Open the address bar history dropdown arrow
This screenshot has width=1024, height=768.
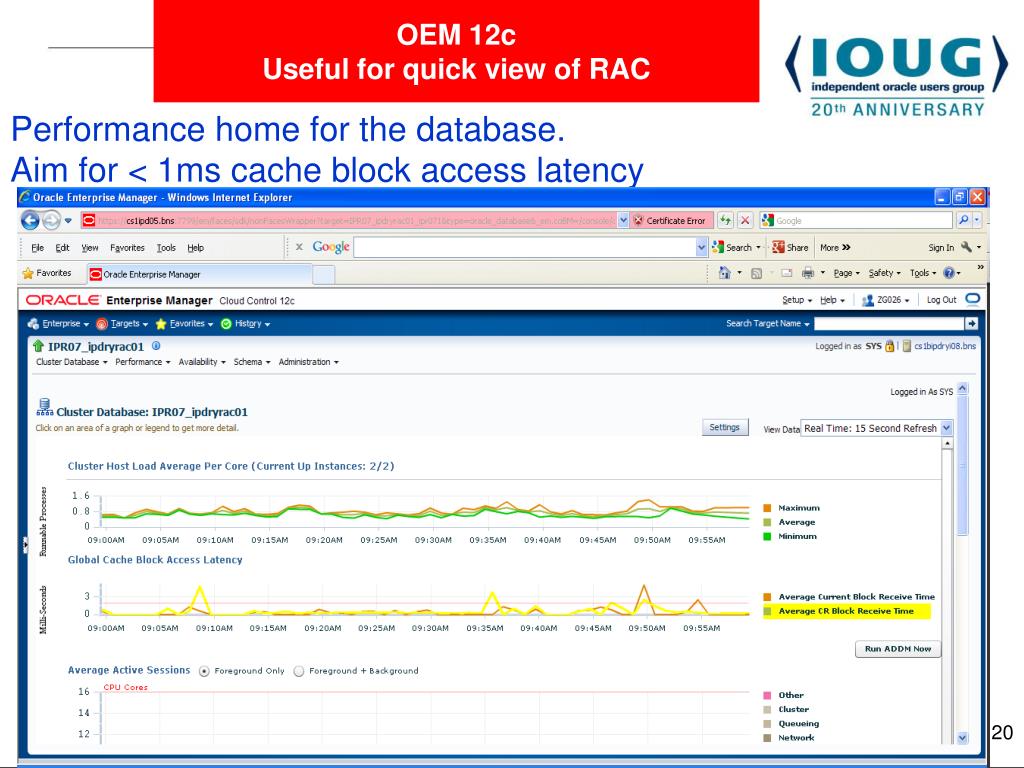pos(623,220)
